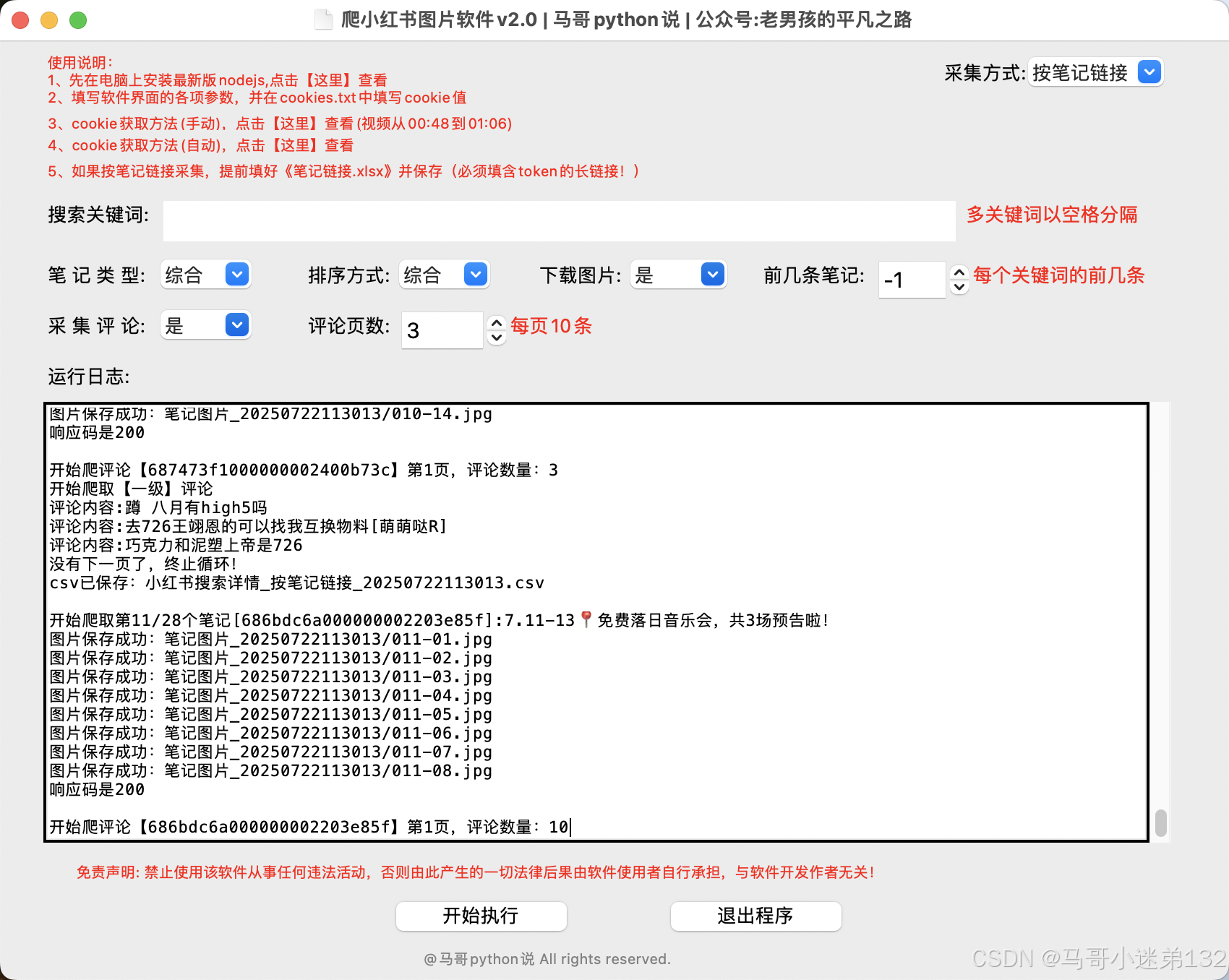The image size is (1229, 980).
Task: Click the red hint 多关键词以空格分隔
Action: click(1052, 215)
